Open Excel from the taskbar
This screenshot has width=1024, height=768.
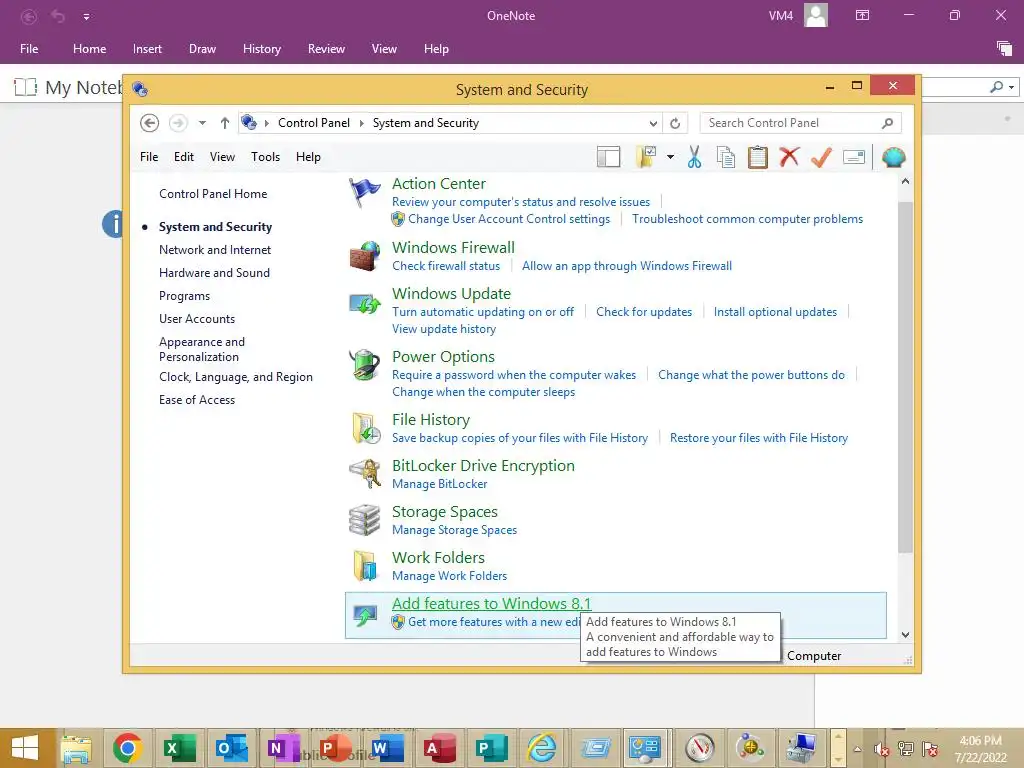pos(180,748)
